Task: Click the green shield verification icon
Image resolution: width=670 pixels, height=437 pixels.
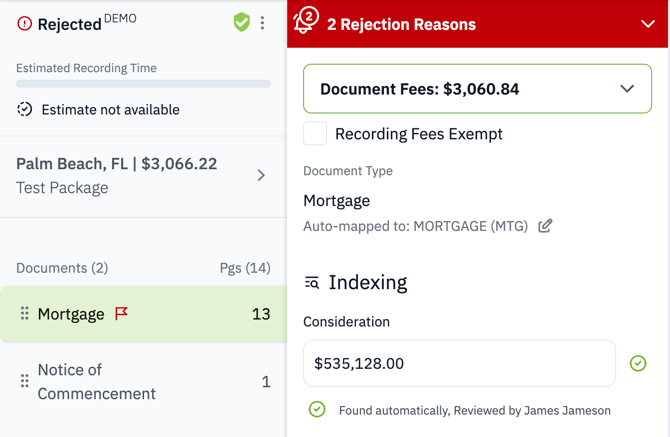Action: 241,22
